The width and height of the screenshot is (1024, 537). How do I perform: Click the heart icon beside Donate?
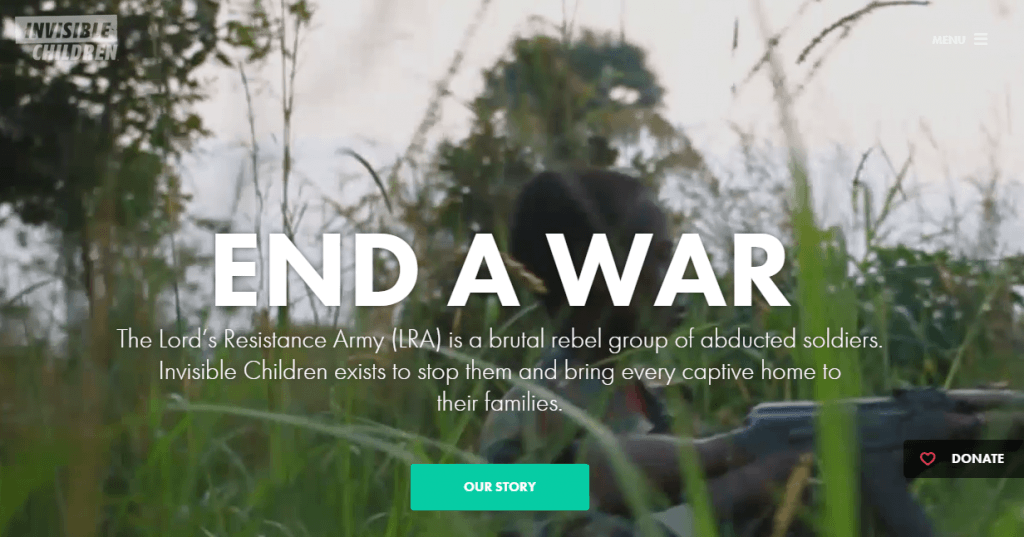coord(927,459)
